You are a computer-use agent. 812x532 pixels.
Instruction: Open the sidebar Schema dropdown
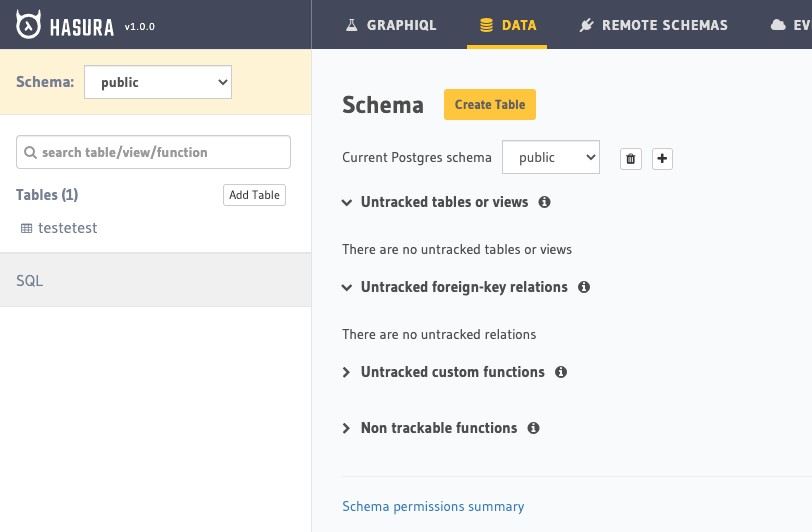click(x=158, y=82)
